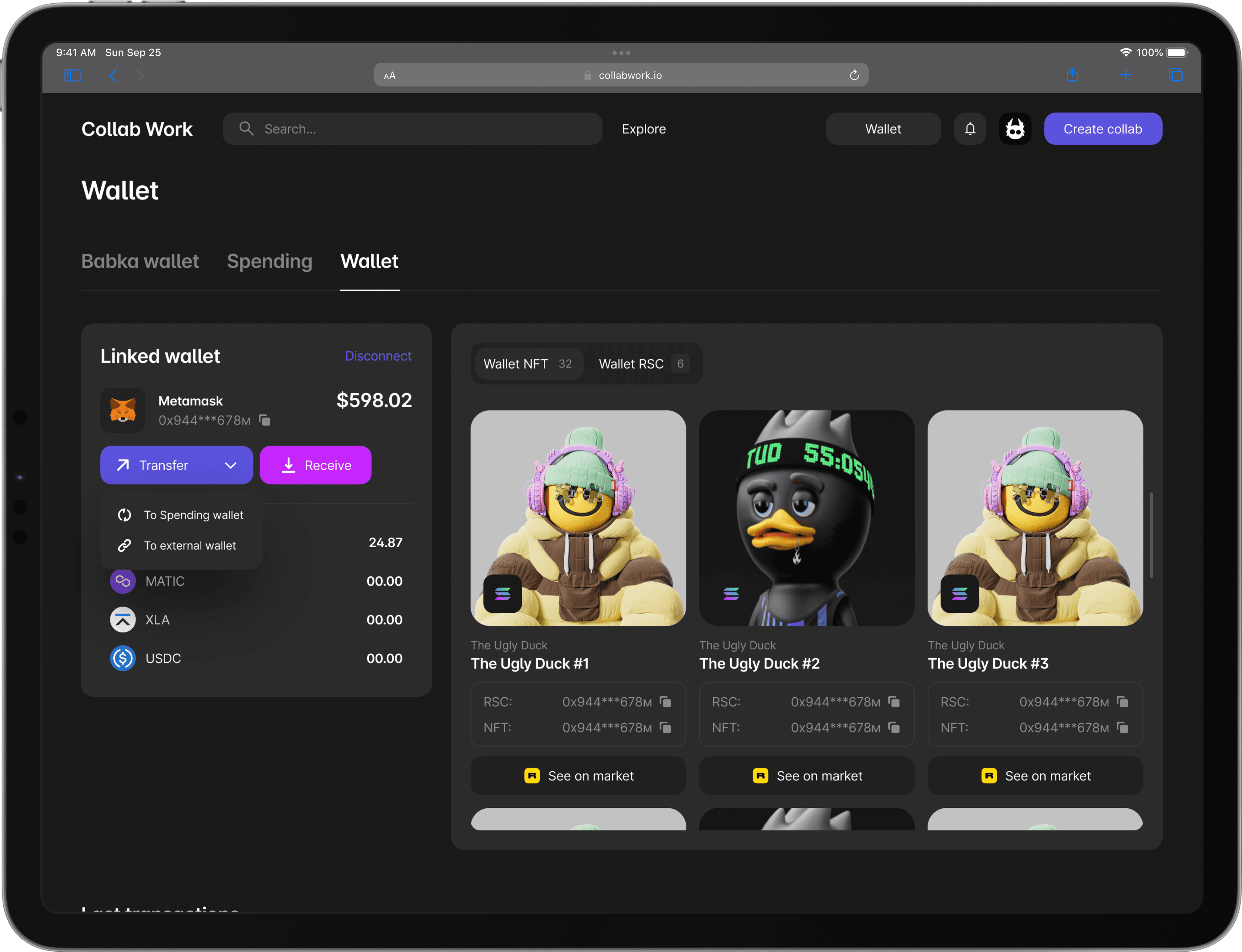
Task: Open Safari share sheet icon
Action: click(1072, 75)
